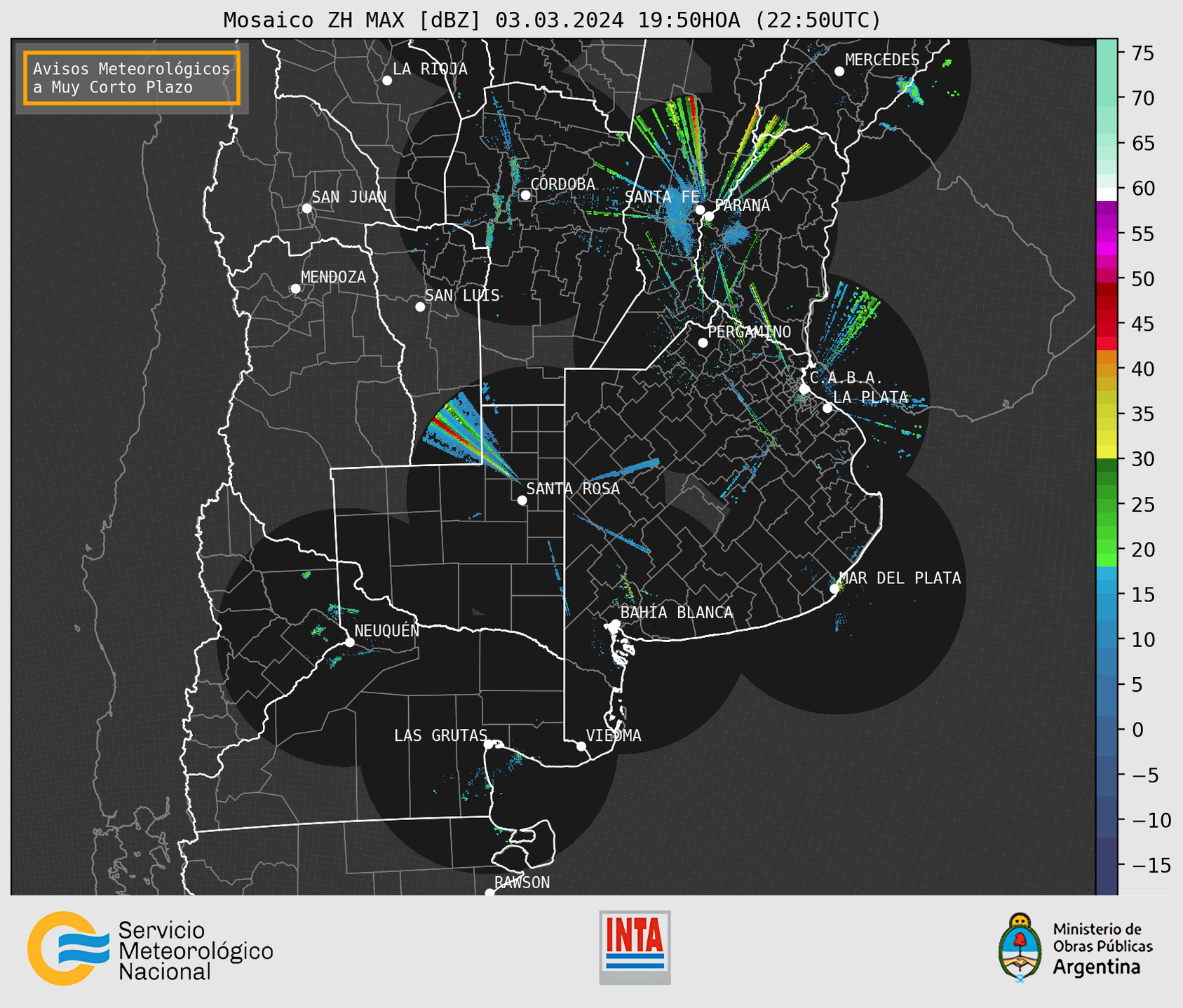Viewport: 1183px width, 1008px height.
Task: Click the yellow 30 dBZ band on colorbar
Action: [1107, 452]
